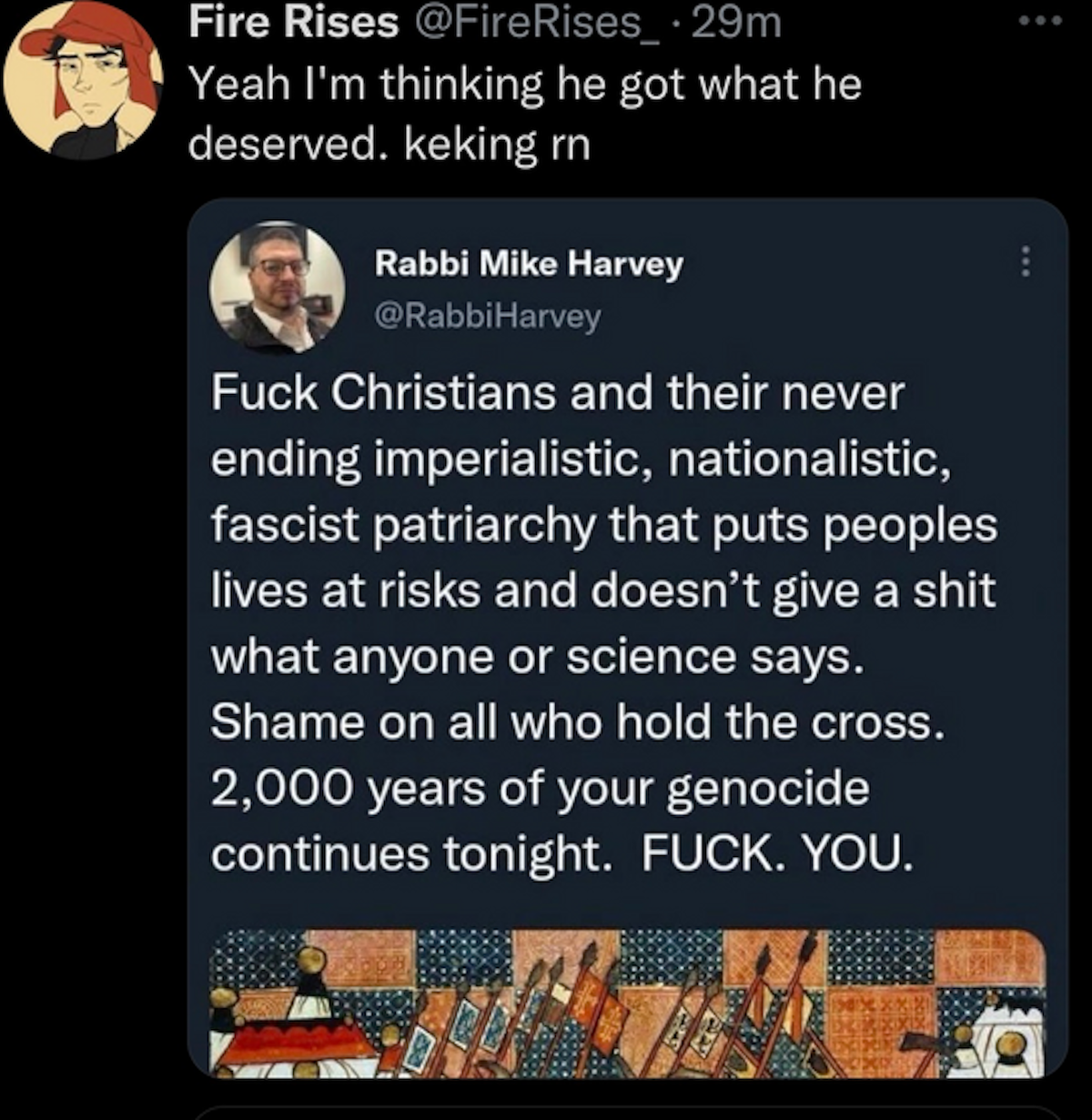
Task: Click "Yeah I'm thinking he got what he"
Action: click(524, 85)
